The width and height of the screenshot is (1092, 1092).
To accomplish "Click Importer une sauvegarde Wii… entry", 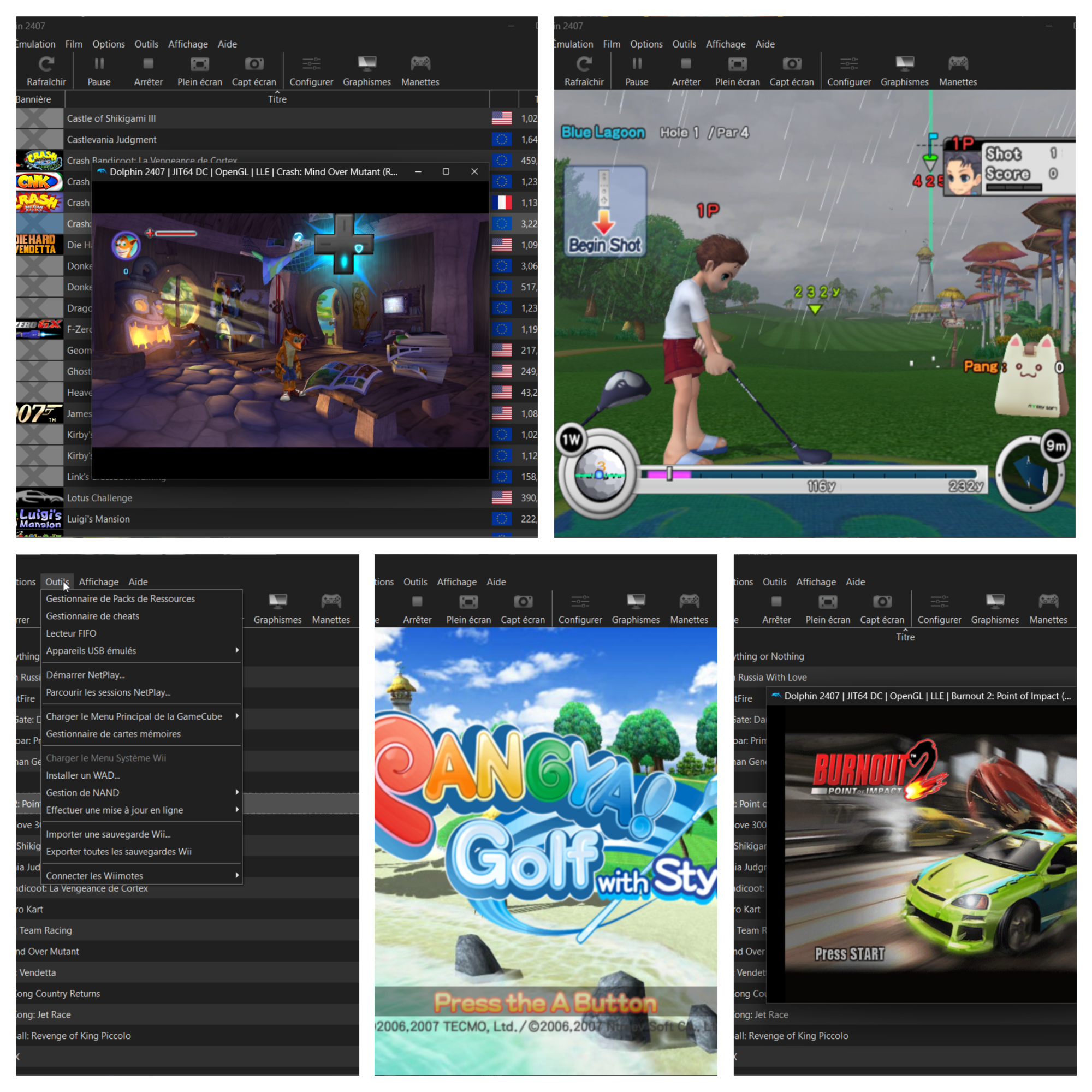I will coord(109,834).
